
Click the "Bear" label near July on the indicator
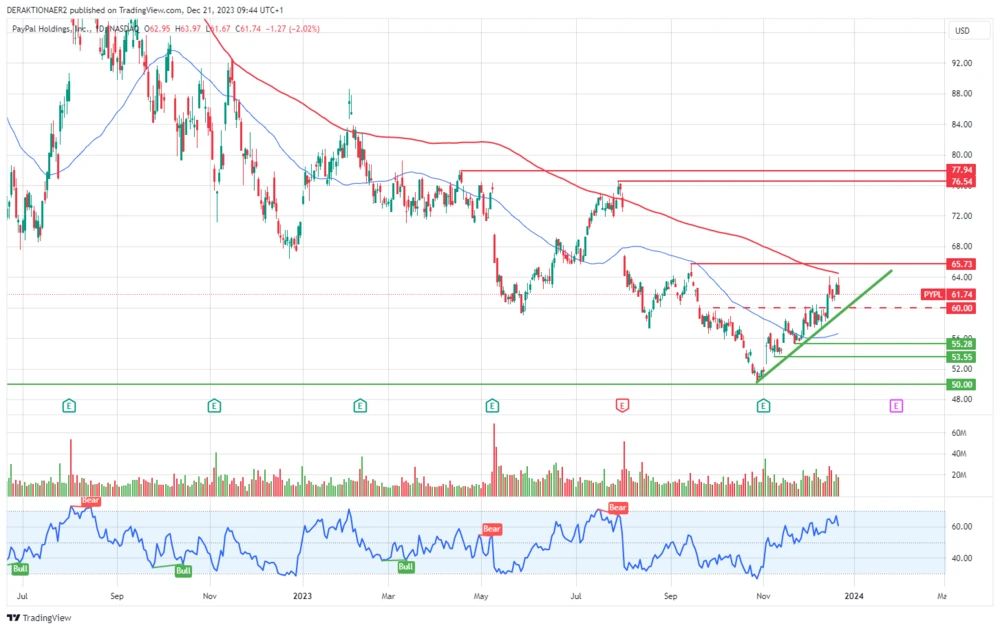click(x=617, y=507)
